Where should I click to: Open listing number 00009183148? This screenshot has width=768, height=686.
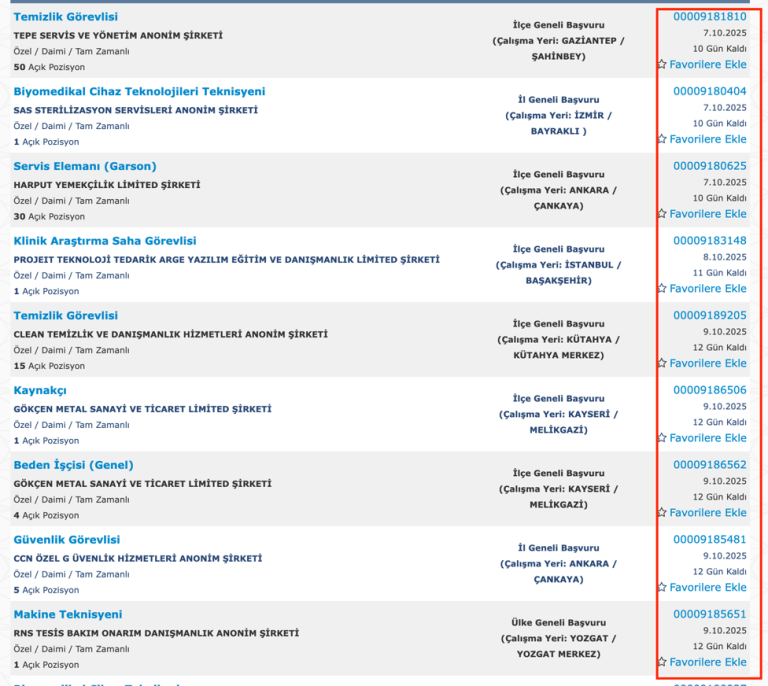coord(710,240)
